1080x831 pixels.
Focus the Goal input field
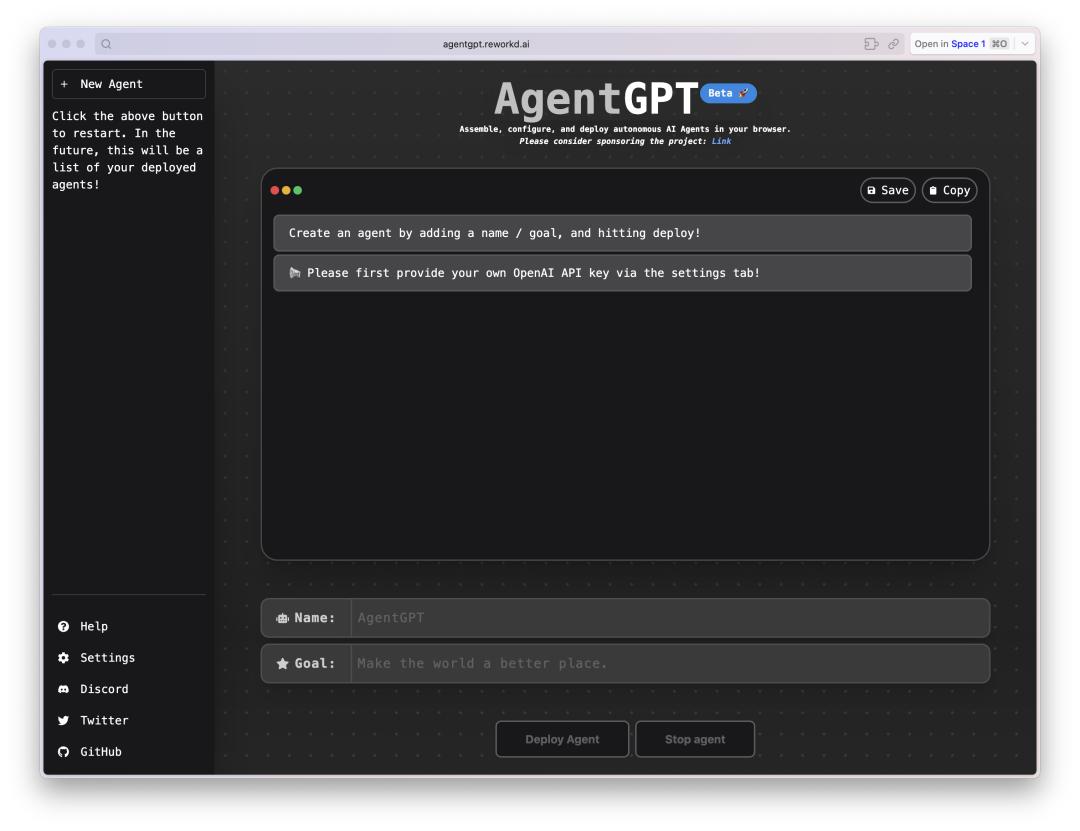[670, 664]
